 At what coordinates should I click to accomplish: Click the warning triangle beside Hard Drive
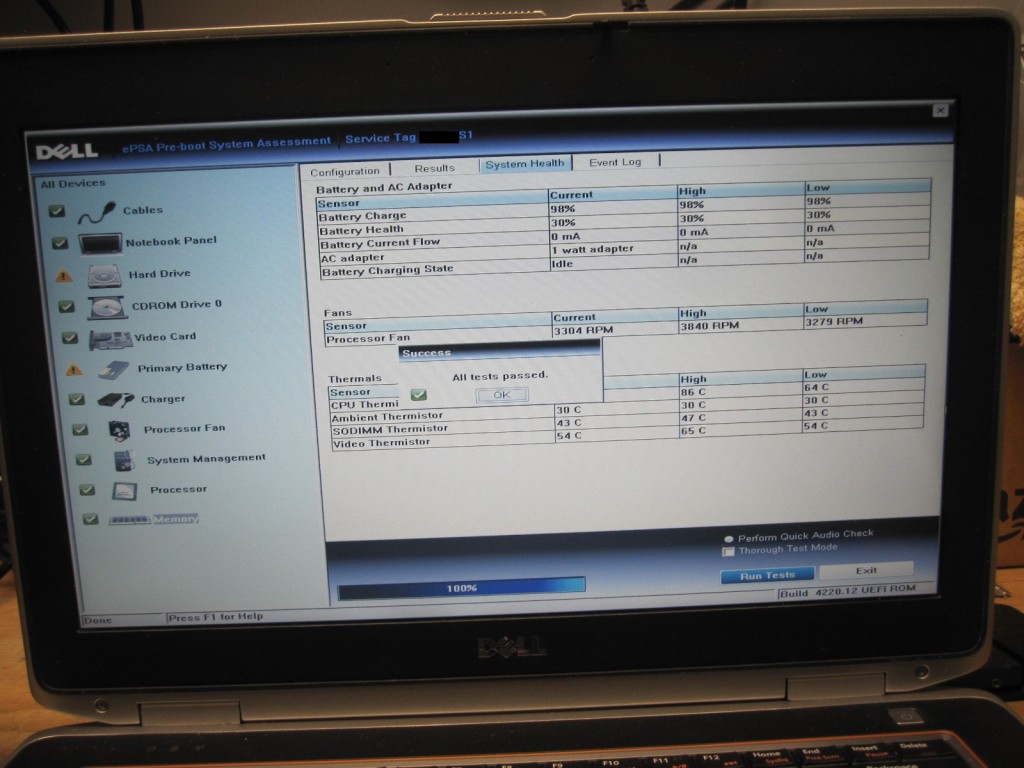(63, 276)
